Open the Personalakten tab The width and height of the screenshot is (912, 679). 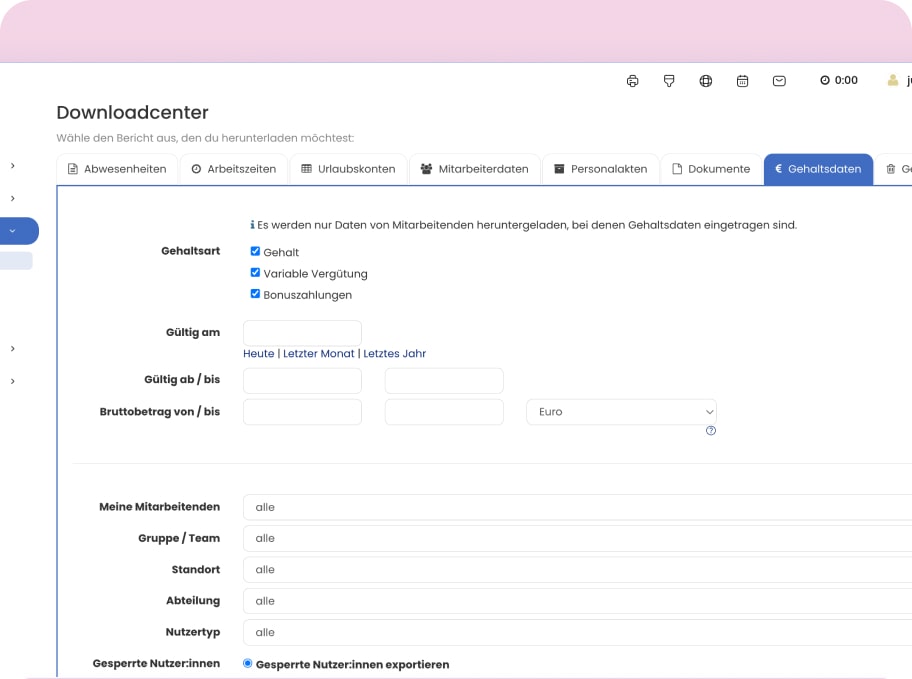pos(601,169)
